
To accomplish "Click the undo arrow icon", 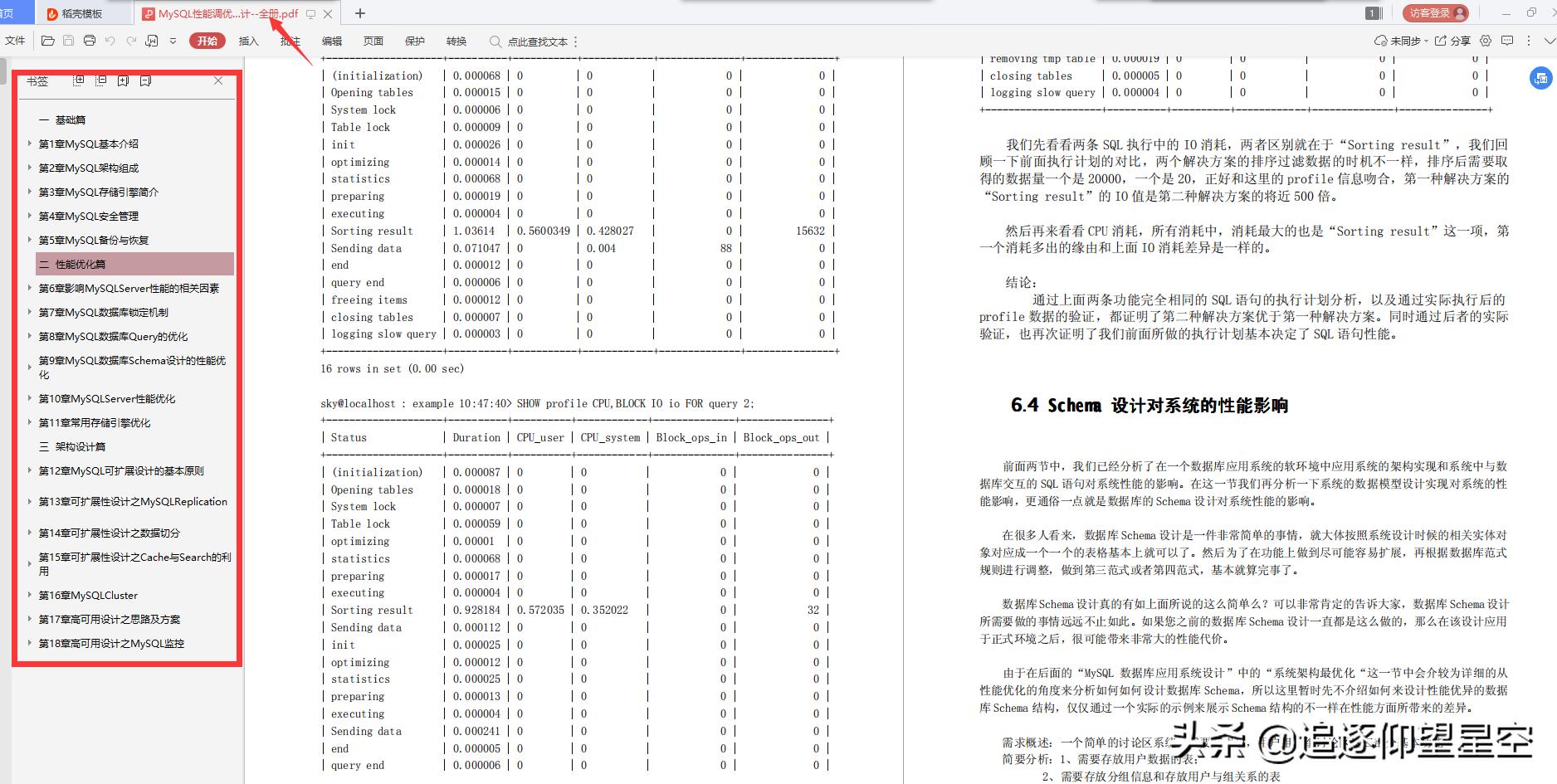I will [110, 41].
